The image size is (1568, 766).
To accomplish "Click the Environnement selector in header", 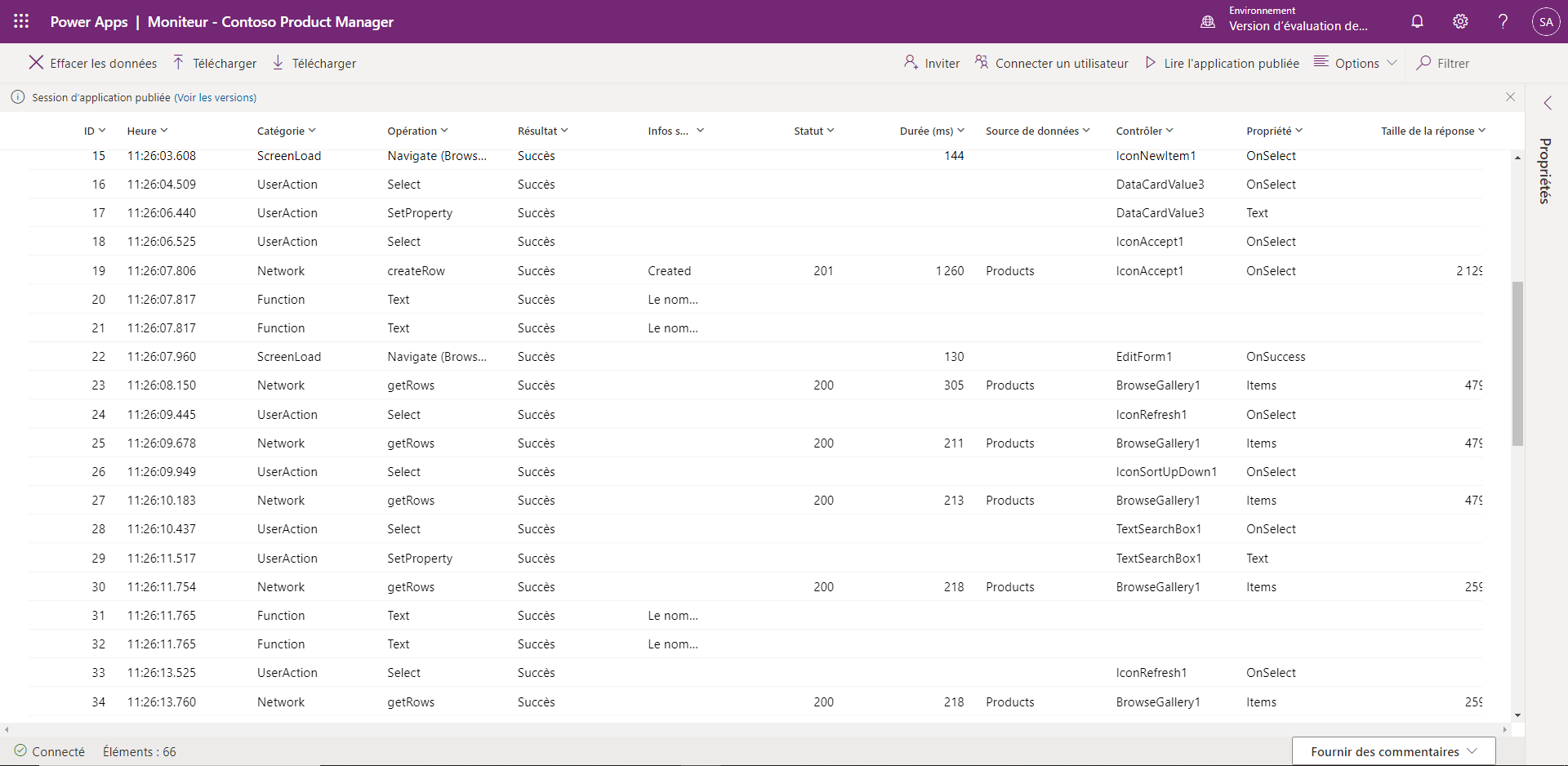I will coord(1298,19).
